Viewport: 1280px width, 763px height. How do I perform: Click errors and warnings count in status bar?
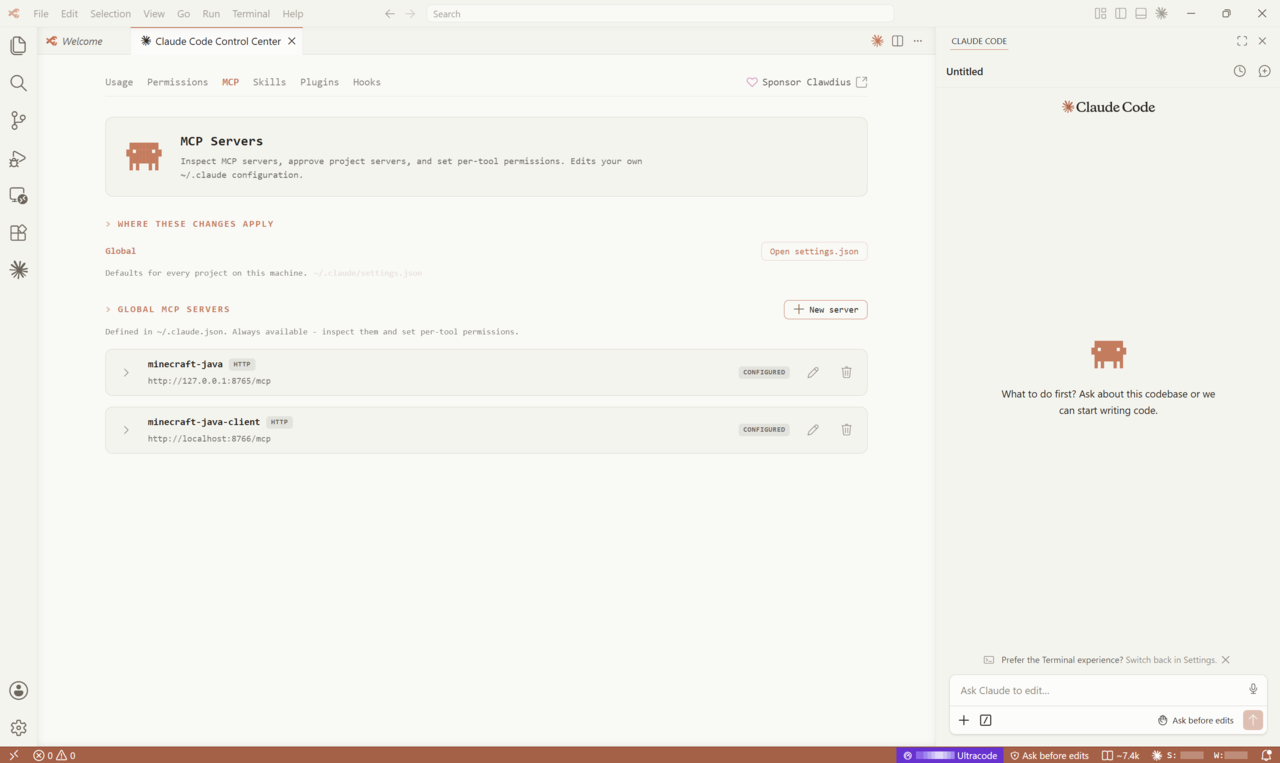[54, 755]
